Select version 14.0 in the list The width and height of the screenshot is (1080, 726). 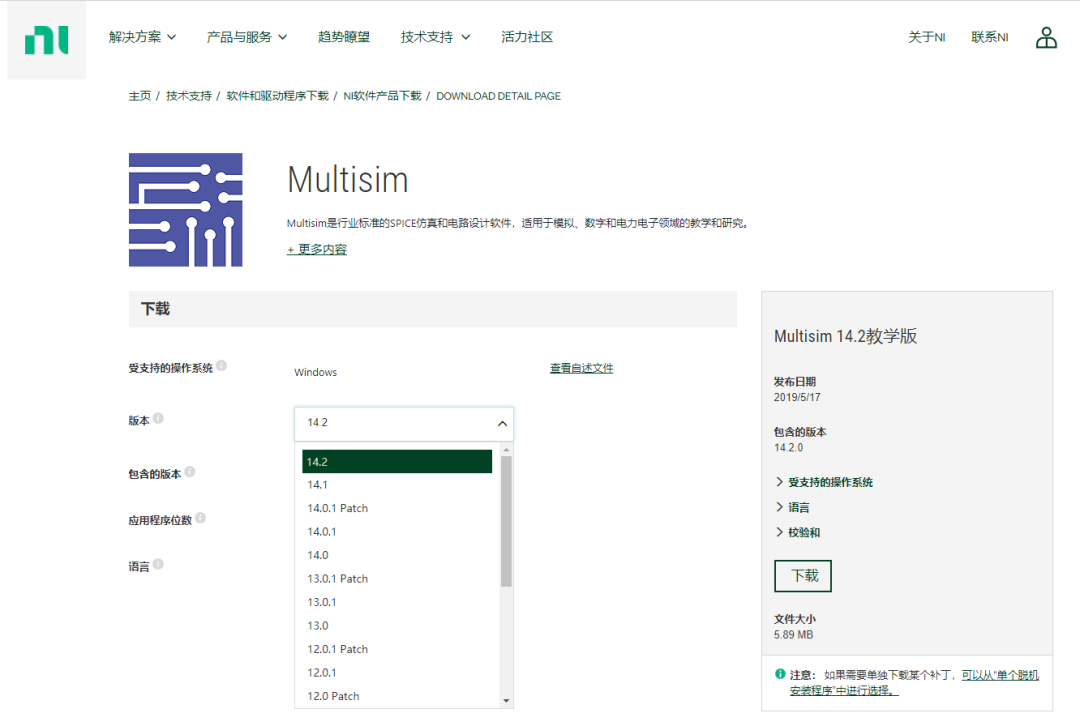[x=397, y=555]
